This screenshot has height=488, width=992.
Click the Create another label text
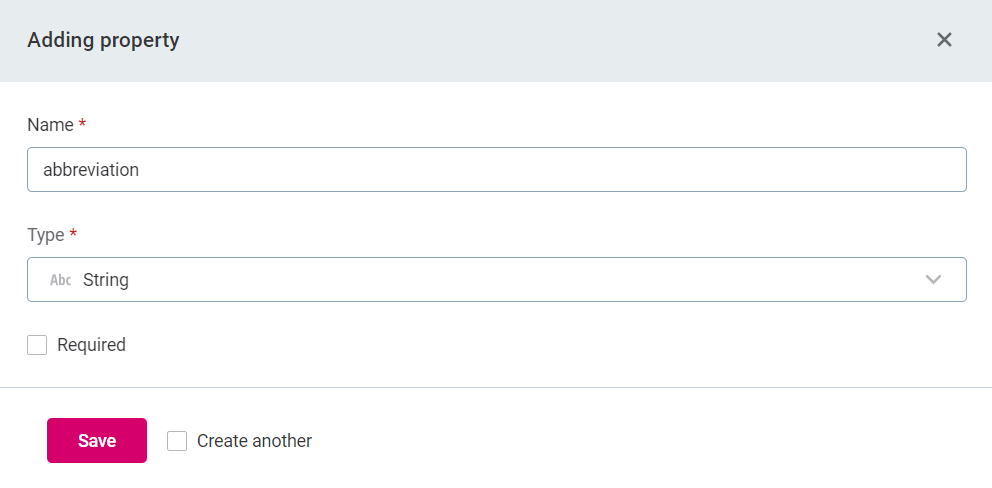tap(254, 441)
